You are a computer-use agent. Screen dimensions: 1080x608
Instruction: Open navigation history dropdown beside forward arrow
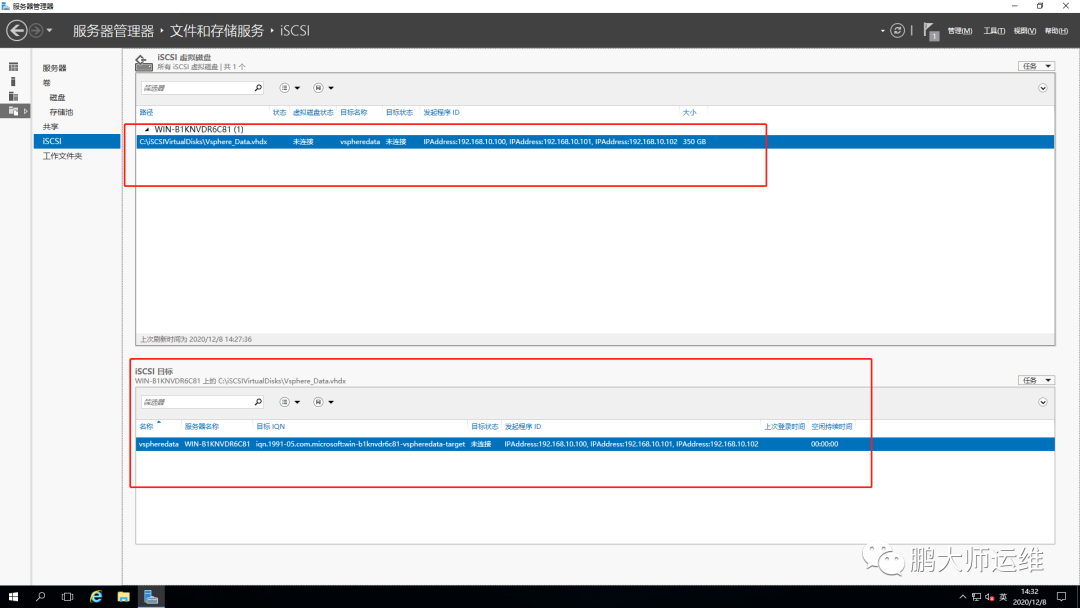50,31
